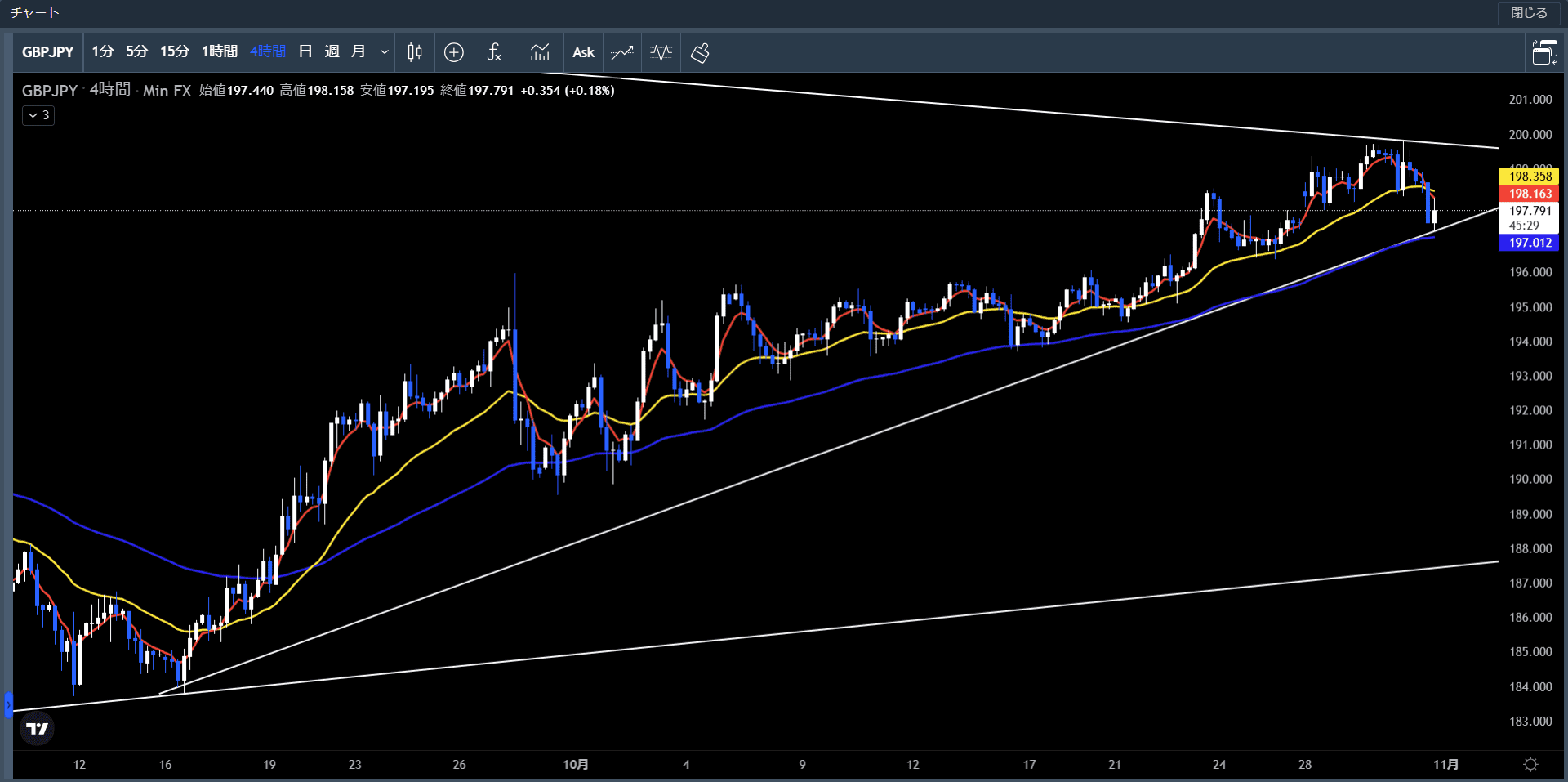Open chart settings gear icon

1531,764
